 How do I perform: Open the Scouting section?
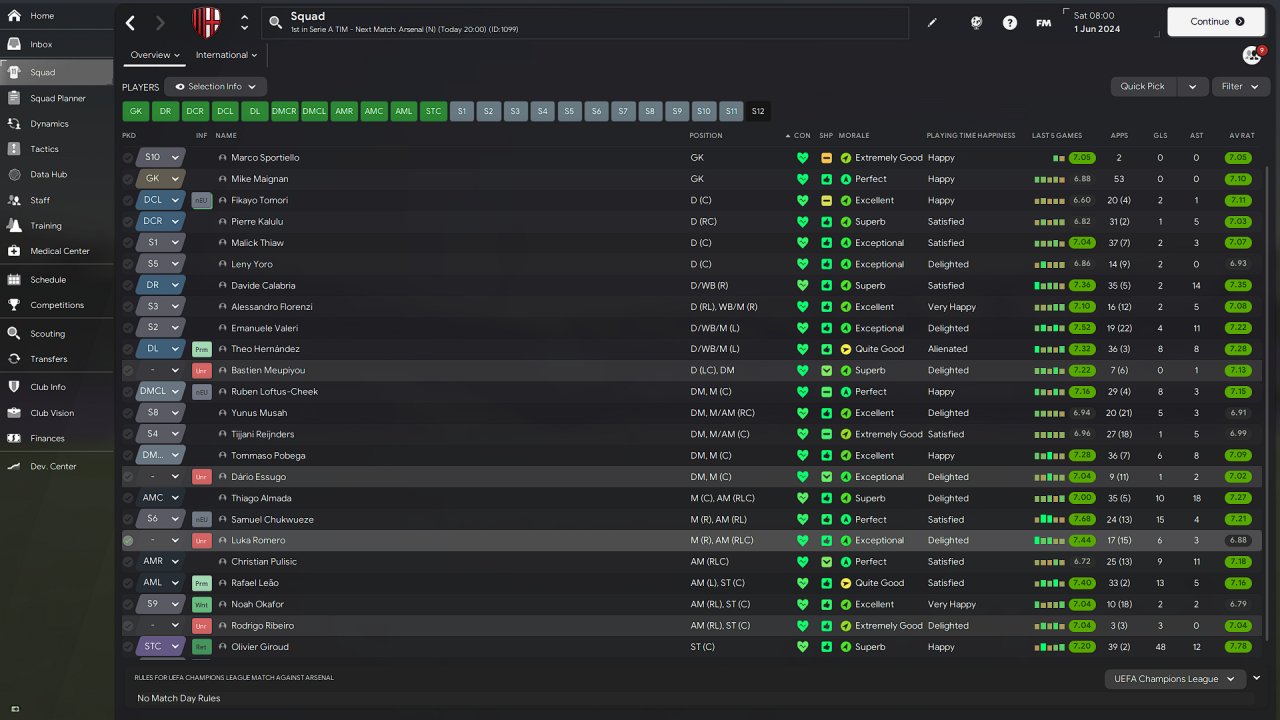[x=56, y=334]
